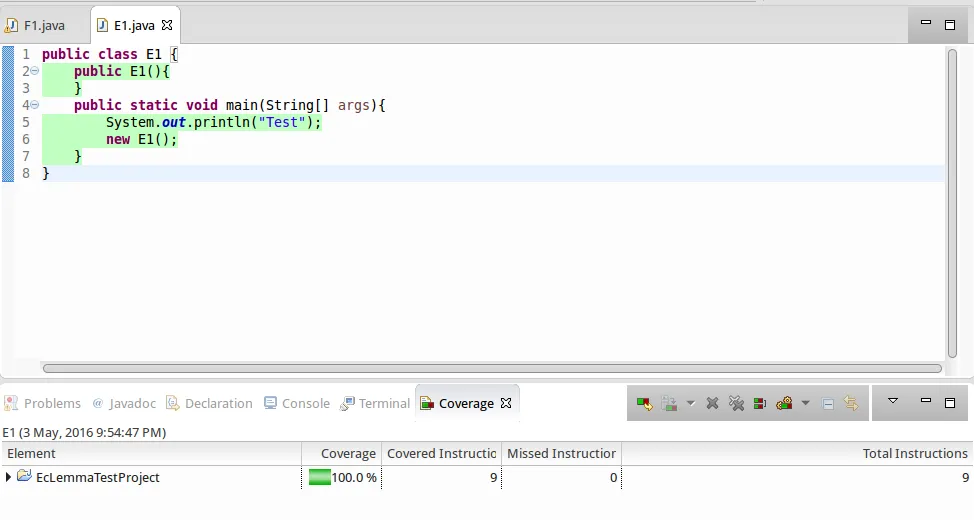Screen dimensions: 974x520
Task: Click Select Session gear icon
Action: click(x=784, y=404)
